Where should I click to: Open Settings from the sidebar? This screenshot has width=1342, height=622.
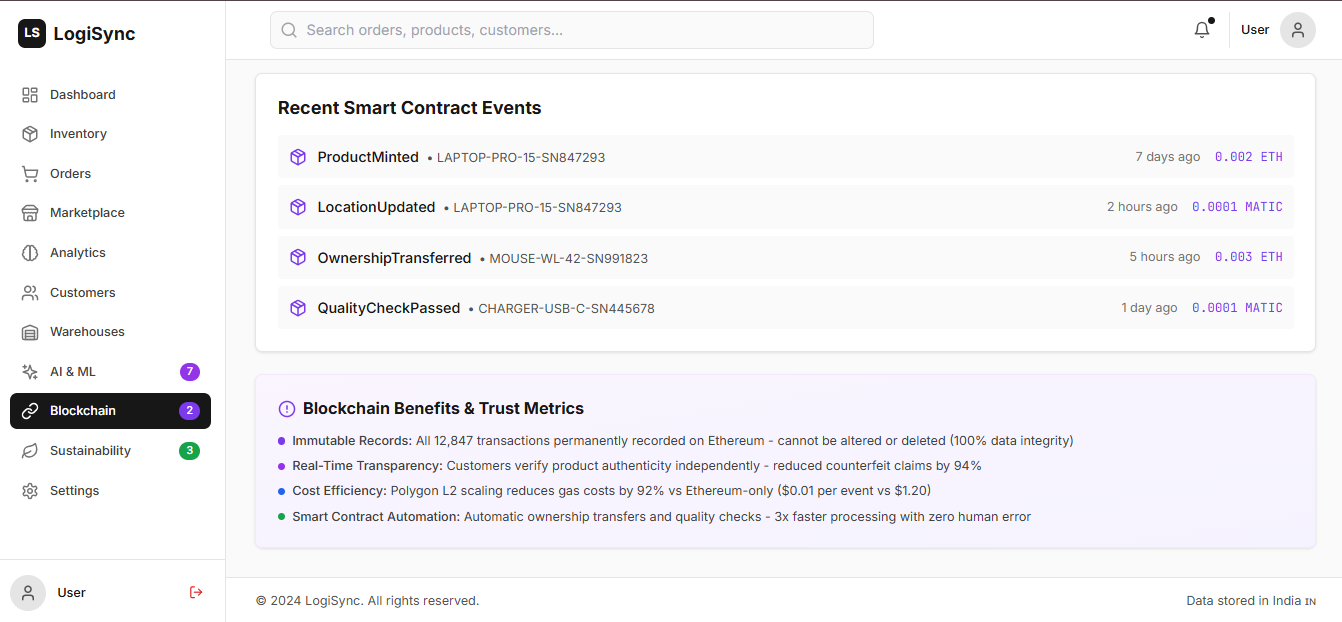pos(75,491)
